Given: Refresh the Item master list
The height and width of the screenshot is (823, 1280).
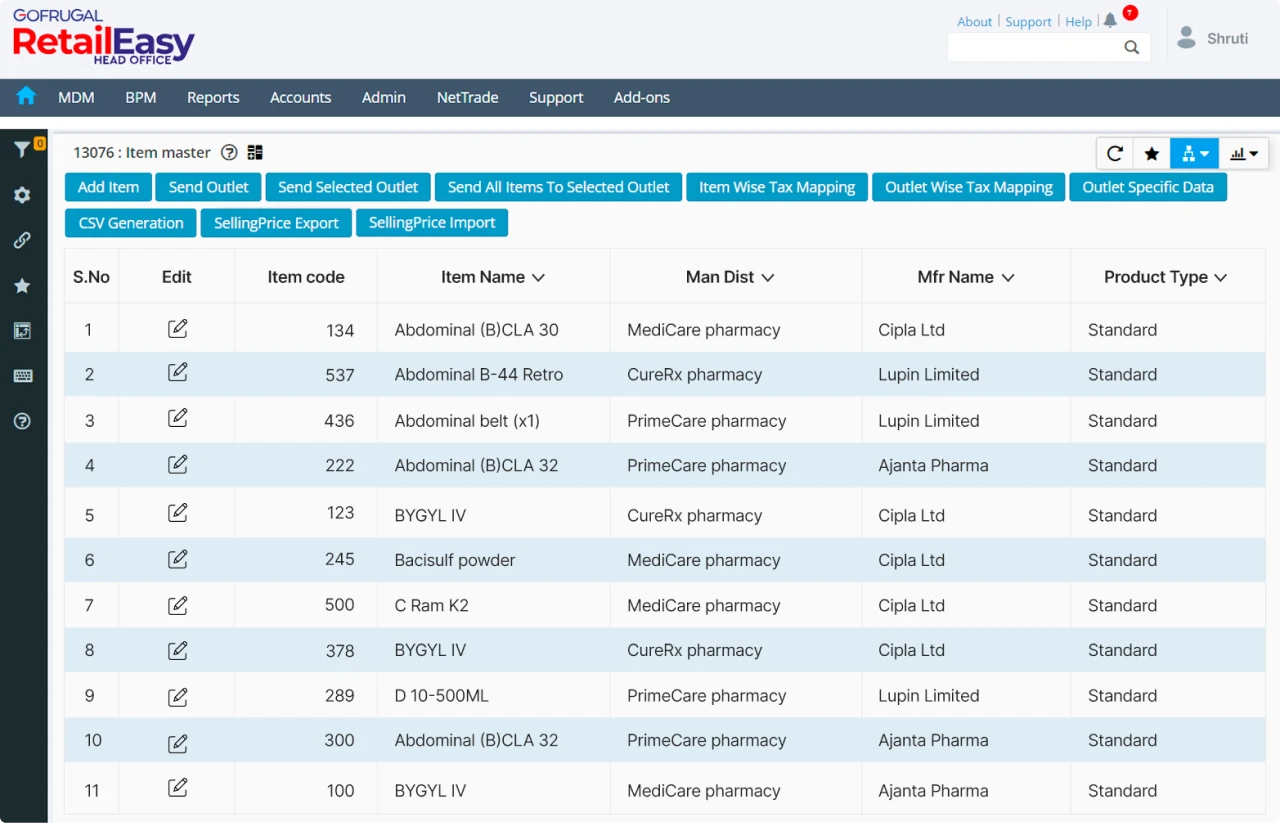Looking at the screenshot, I should click(x=1114, y=153).
